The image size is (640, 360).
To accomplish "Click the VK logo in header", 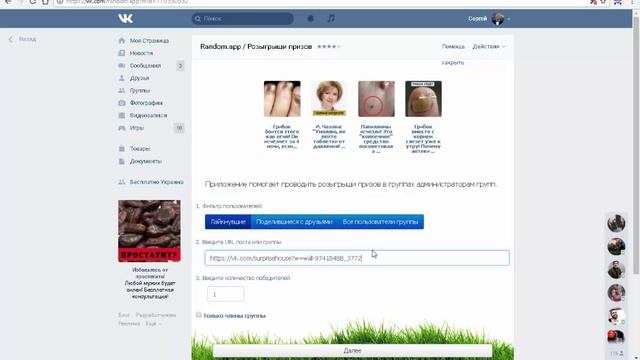I will tap(125, 18).
